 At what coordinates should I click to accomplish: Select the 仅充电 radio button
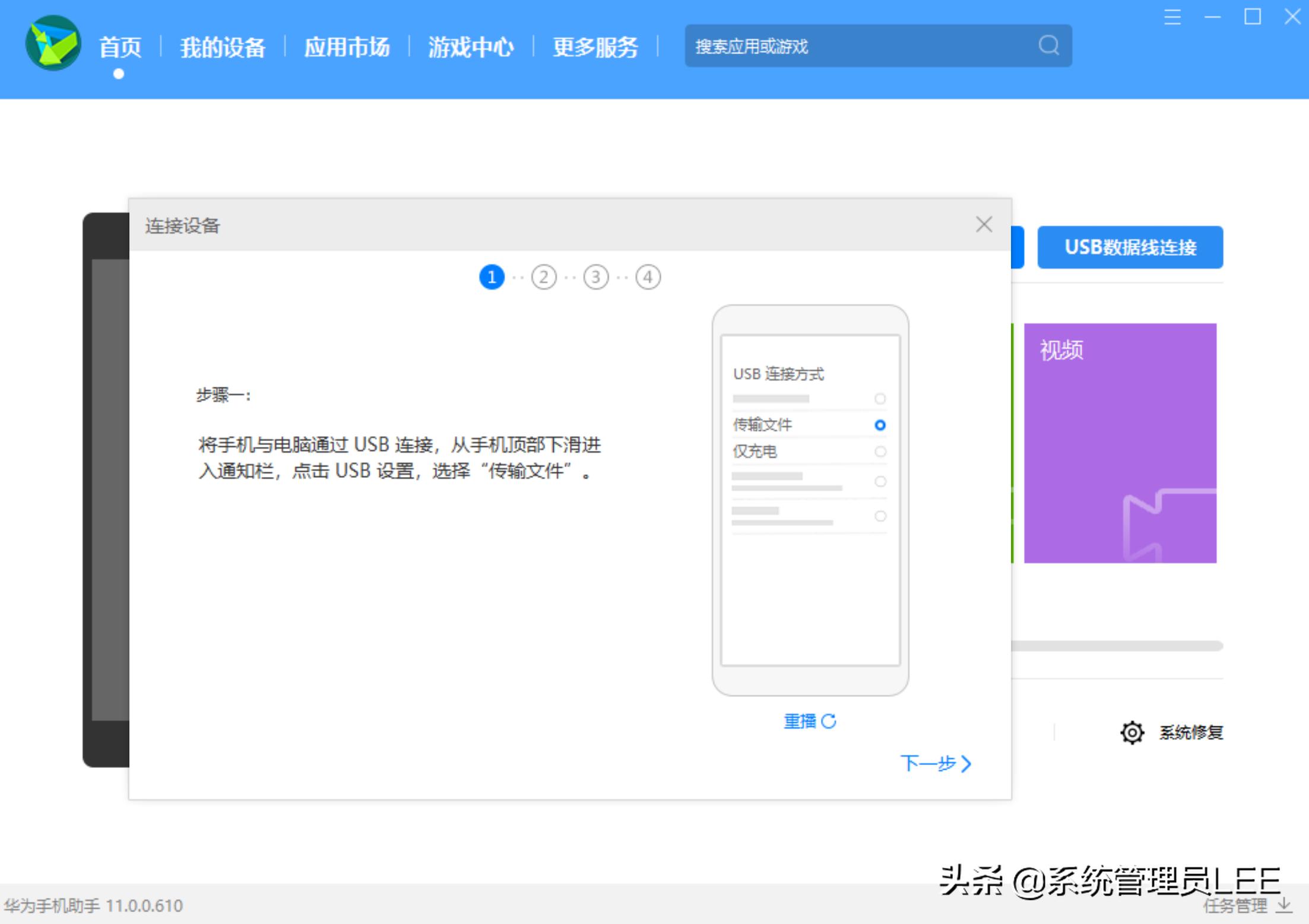pyautogui.click(x=879, y=452)
